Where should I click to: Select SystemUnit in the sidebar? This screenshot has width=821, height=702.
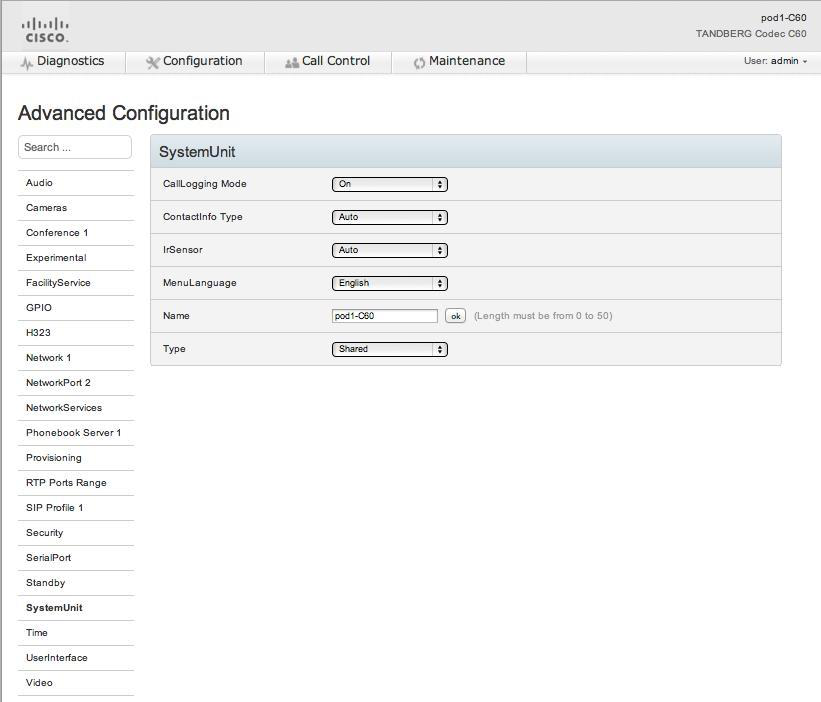click(76, 608)
